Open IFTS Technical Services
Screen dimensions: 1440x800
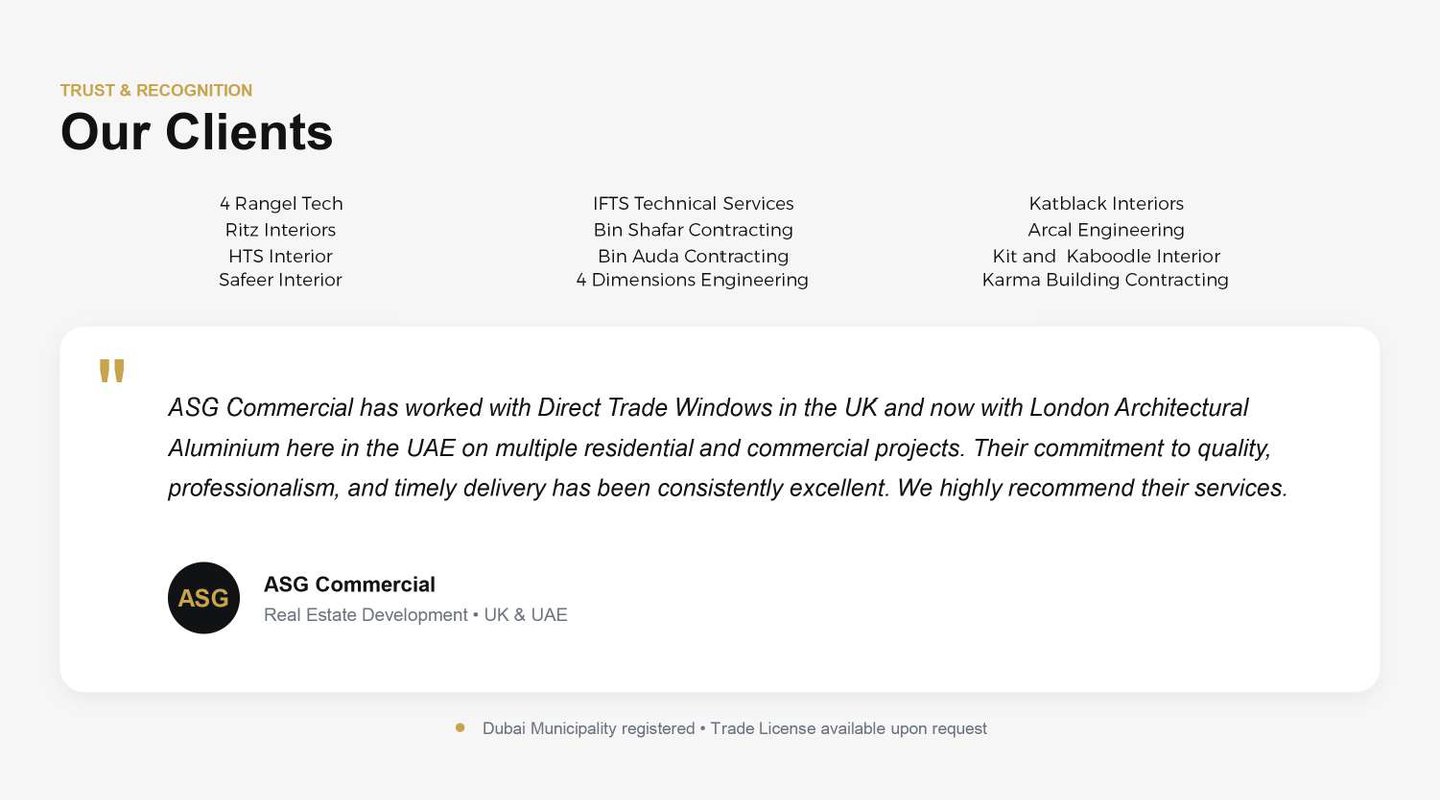(693, 204)
